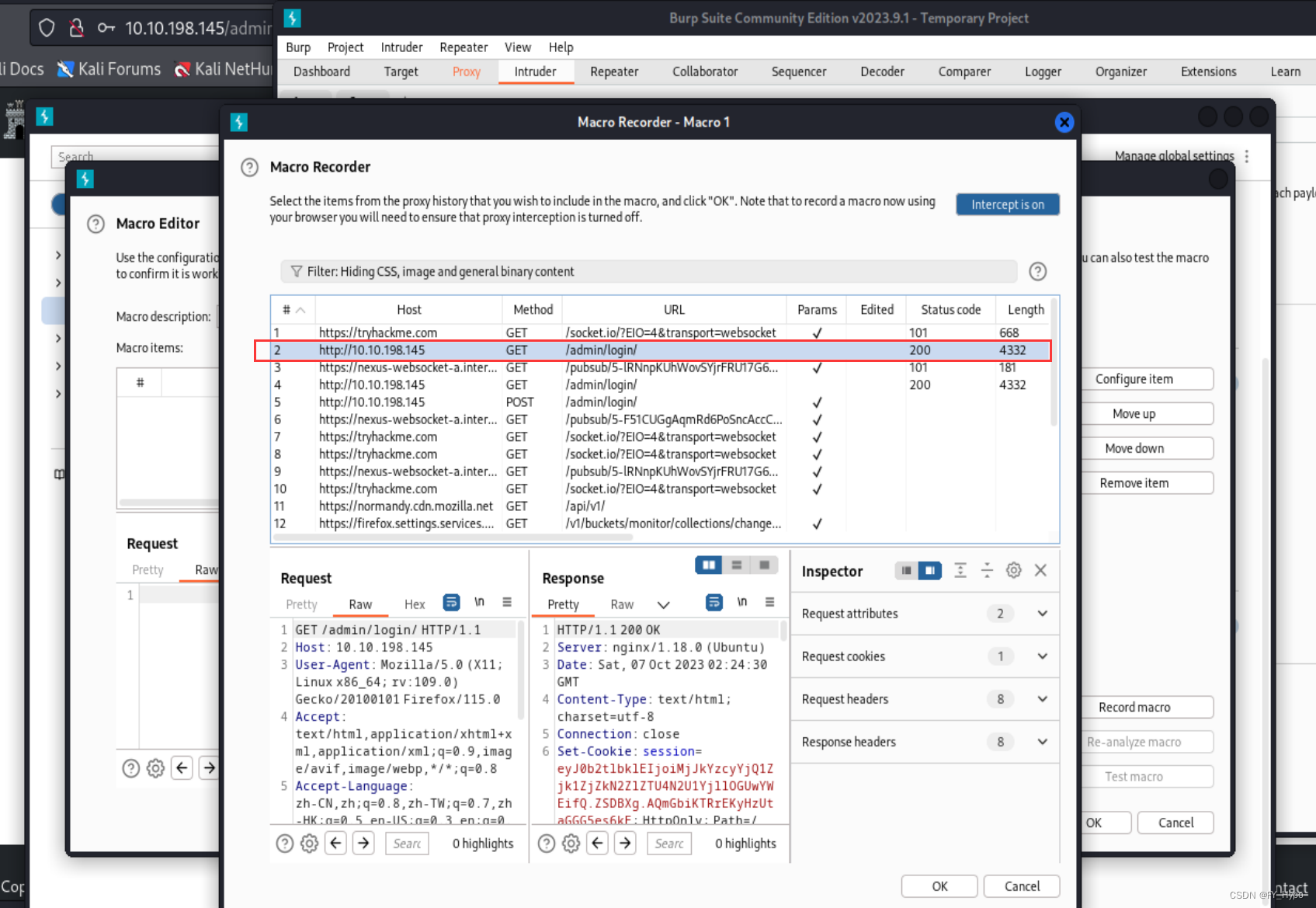Click the Macro Recorder help question-mark icon
This screenshot has height=908, width=1316.
click(x=249, y=167)
